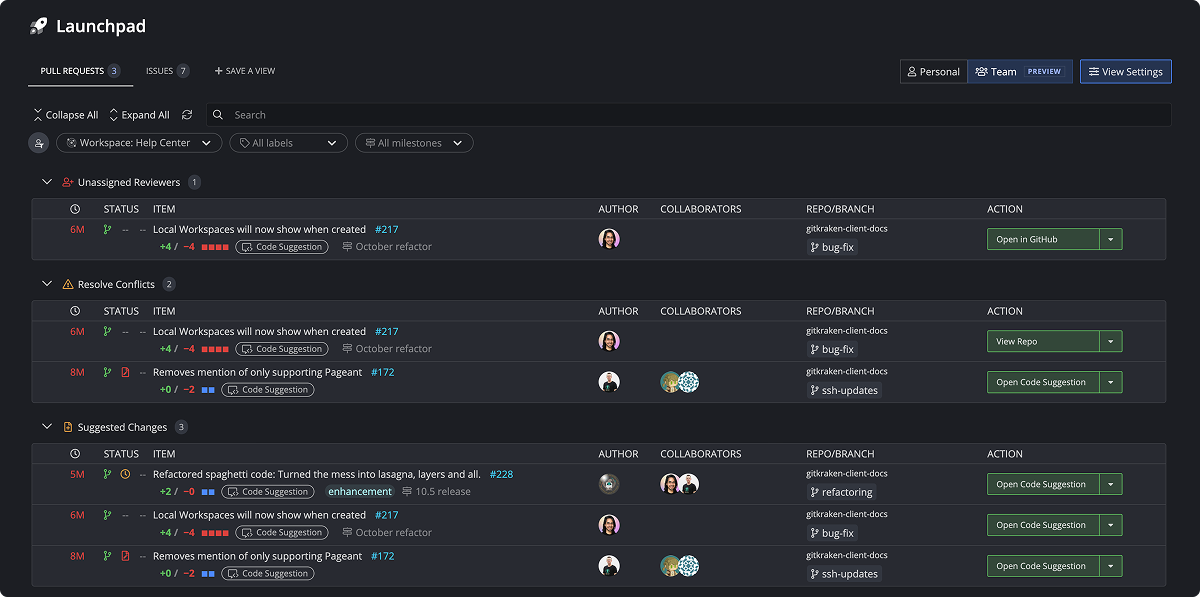This screenshot has width=1200, height=597.
Task: Click the author avatar in Unassigned Reviewers row
Action: (609, 239)
